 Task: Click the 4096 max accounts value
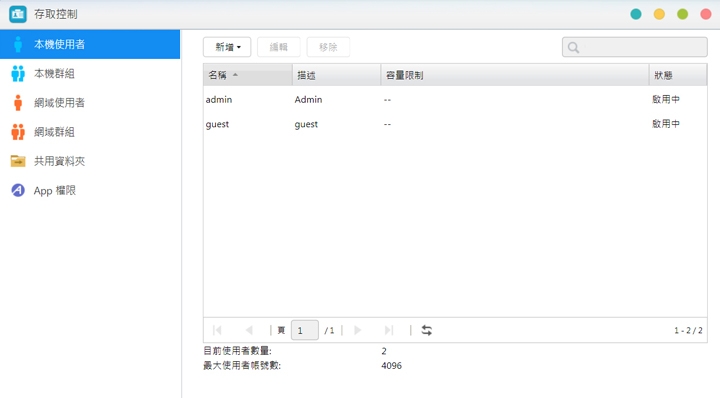pyautogui.click(x=391, y=366)
